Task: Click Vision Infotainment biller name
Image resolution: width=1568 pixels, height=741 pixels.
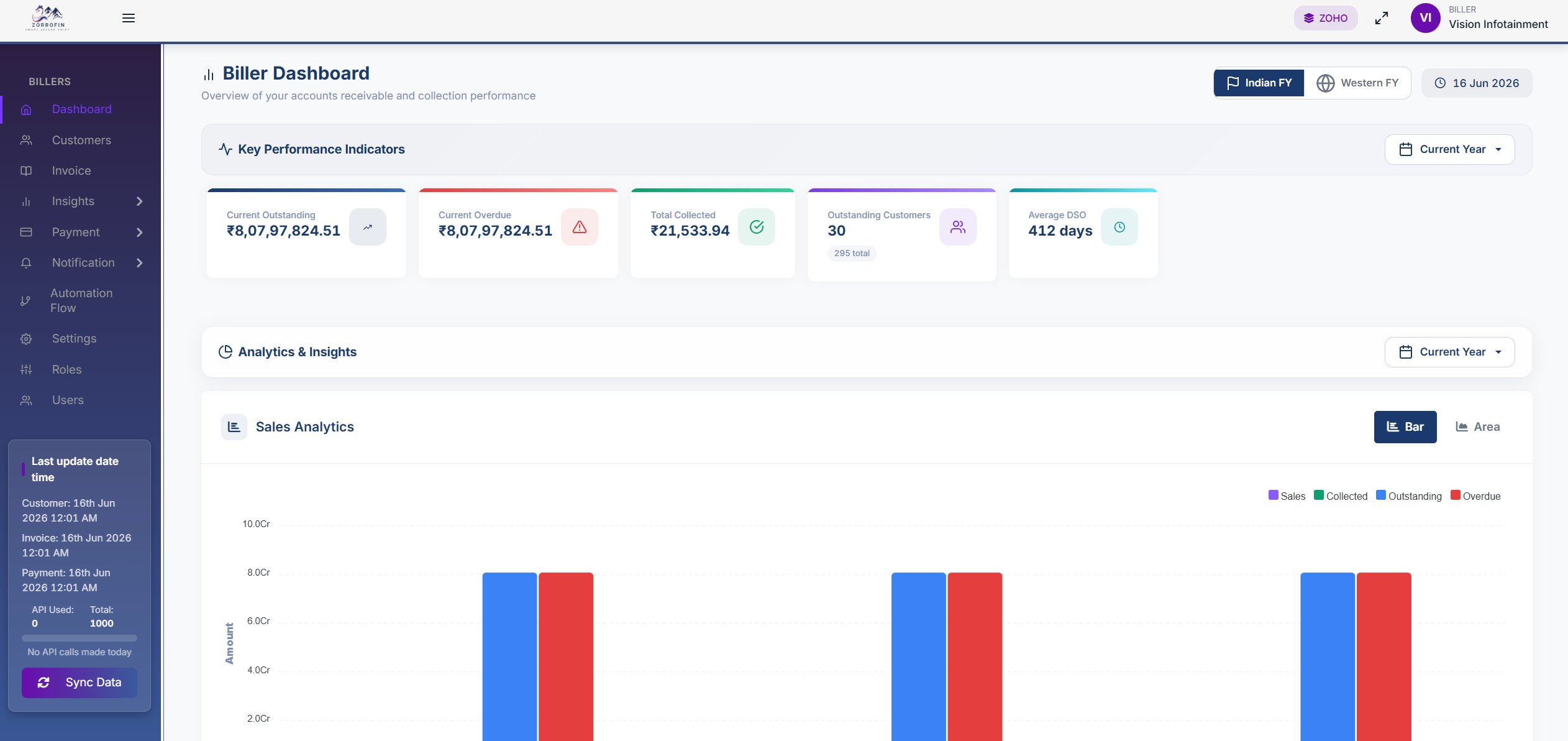Action: coord(1498,24)
